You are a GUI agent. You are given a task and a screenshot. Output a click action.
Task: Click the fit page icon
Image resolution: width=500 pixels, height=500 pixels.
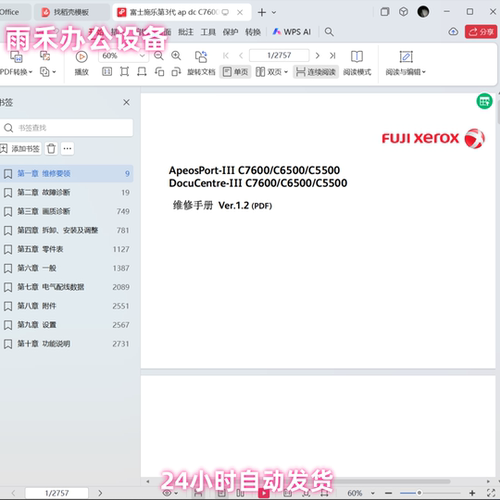124,72
